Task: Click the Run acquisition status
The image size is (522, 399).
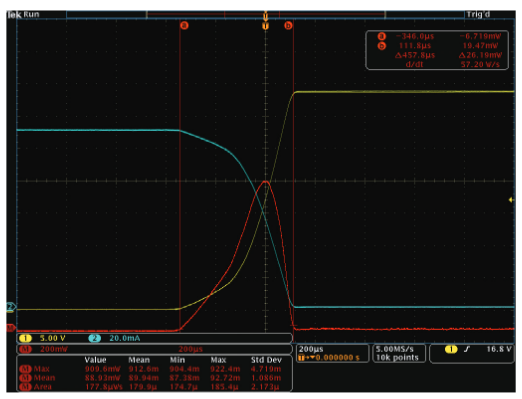Action: pos(31,14)
